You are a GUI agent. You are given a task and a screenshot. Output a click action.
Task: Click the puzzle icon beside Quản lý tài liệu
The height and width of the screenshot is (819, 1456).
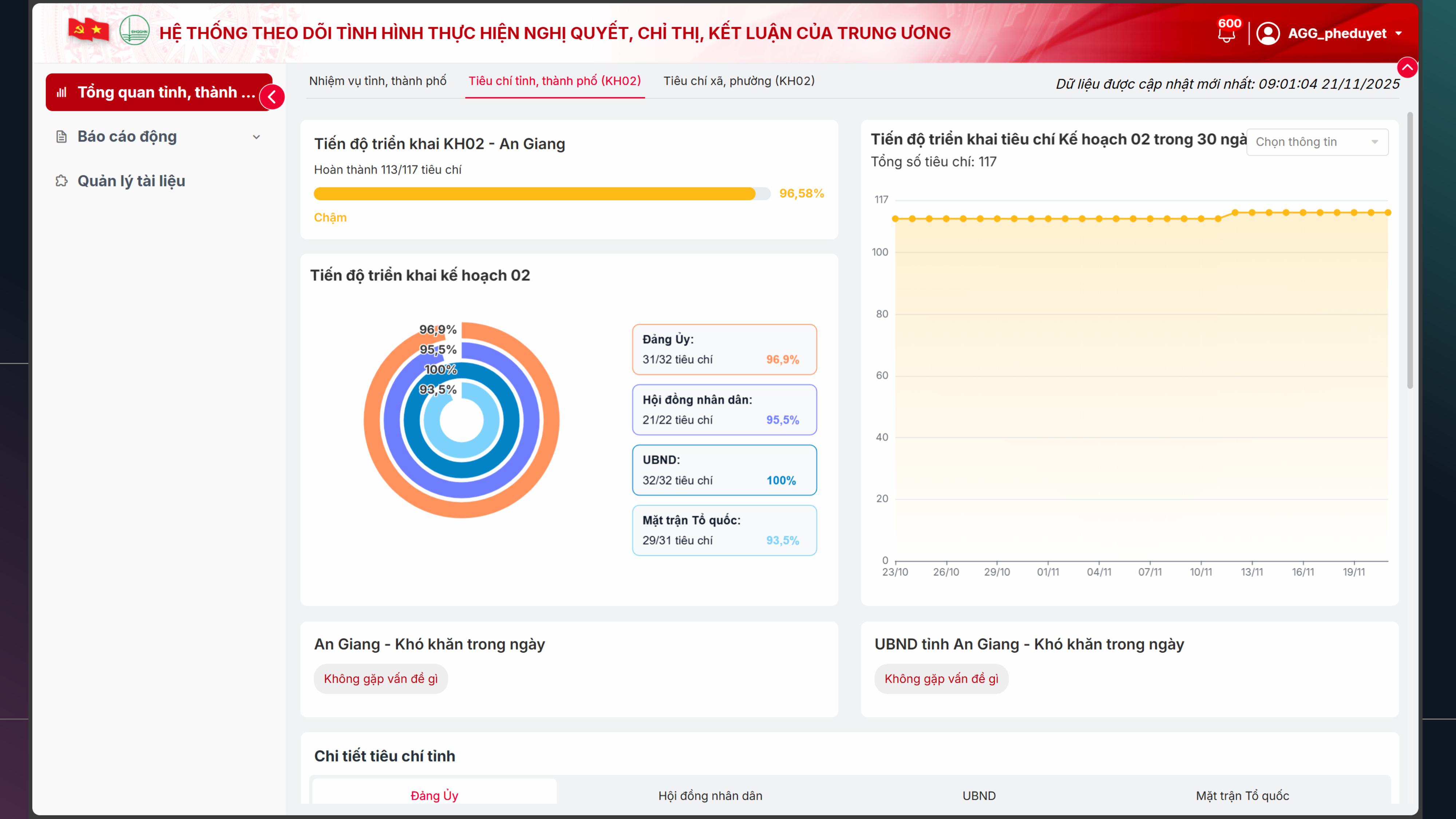click(62, 181)
